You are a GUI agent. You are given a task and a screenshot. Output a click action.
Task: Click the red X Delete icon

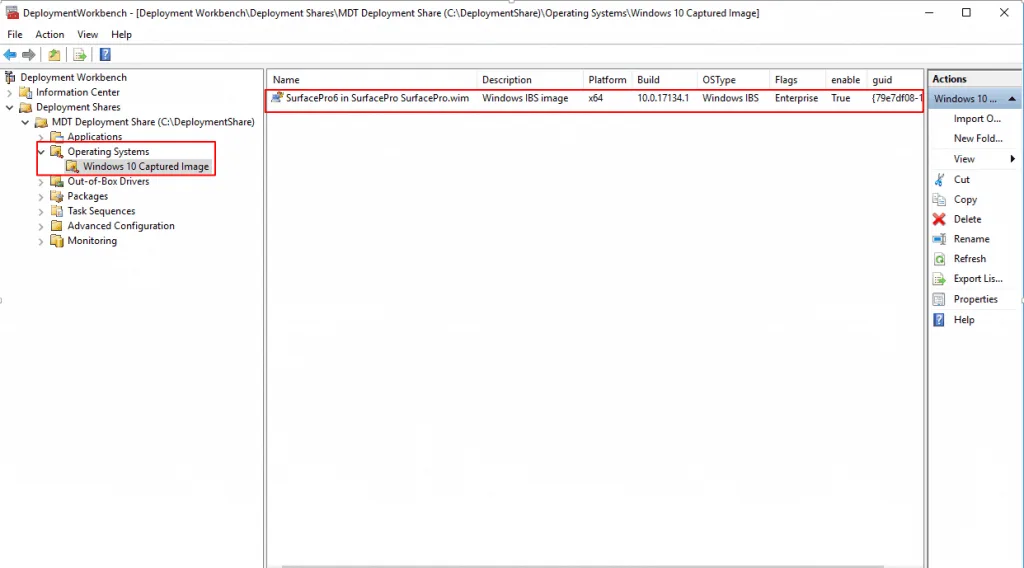(x=939, y=219)
